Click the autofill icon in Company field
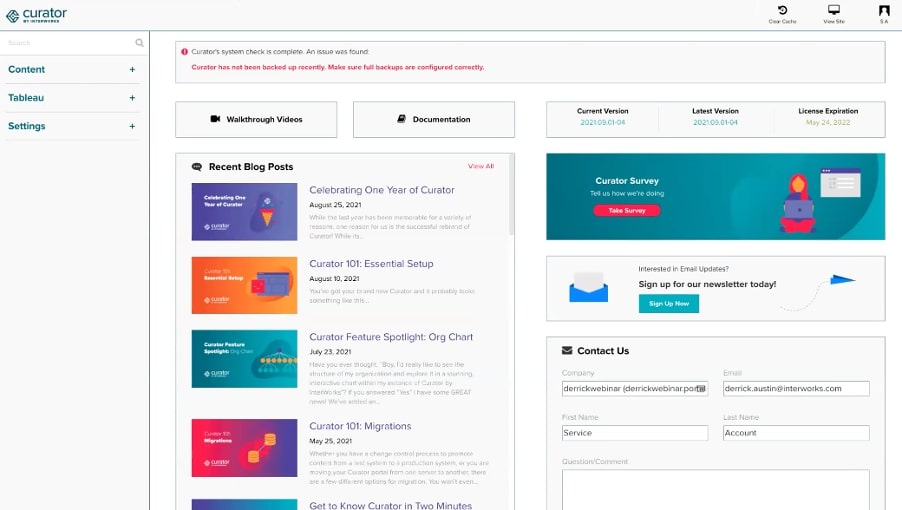The image size is (902, 510). 701,389
